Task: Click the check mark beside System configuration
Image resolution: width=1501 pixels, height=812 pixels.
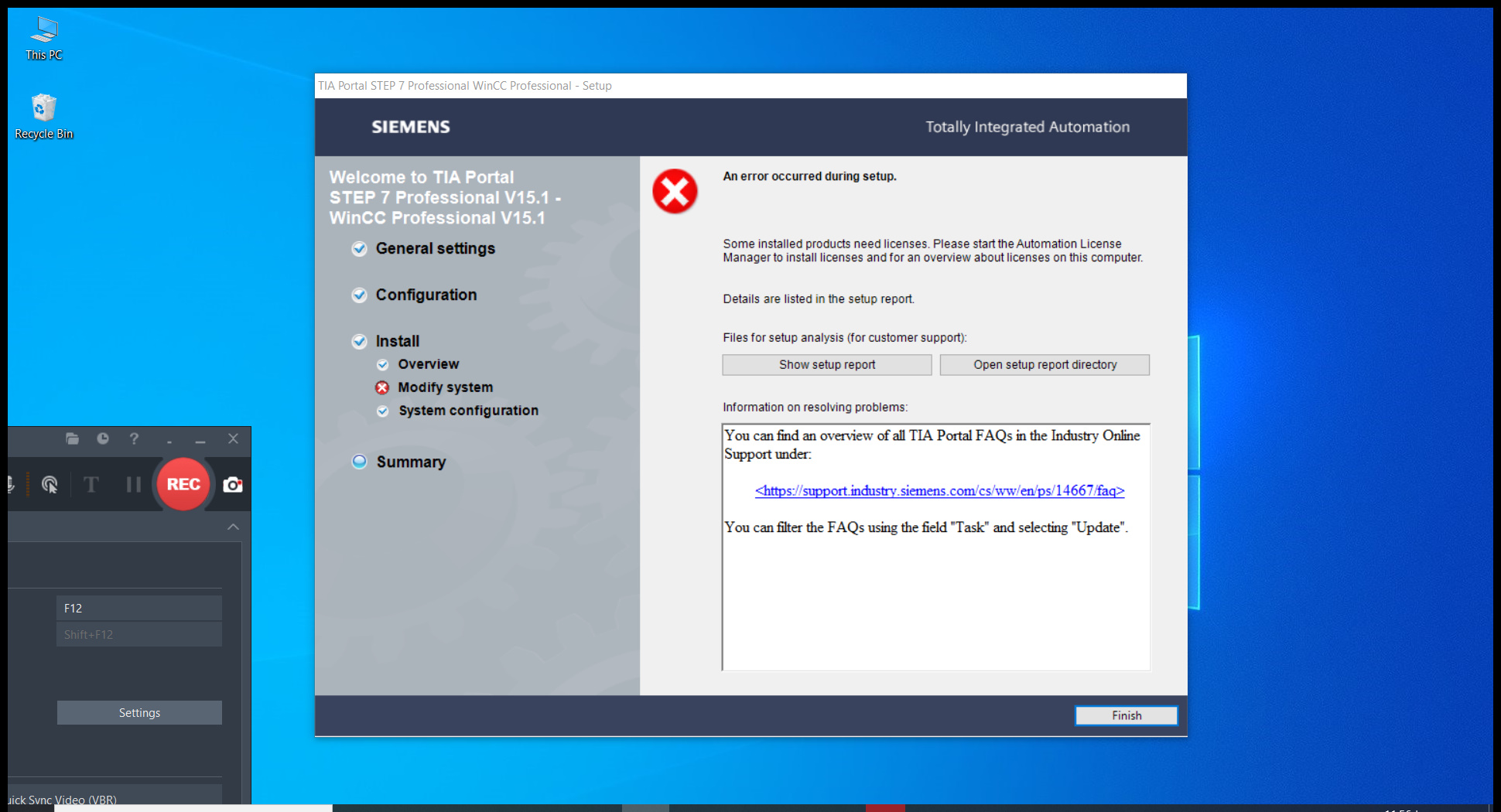Action: (382, 411)
